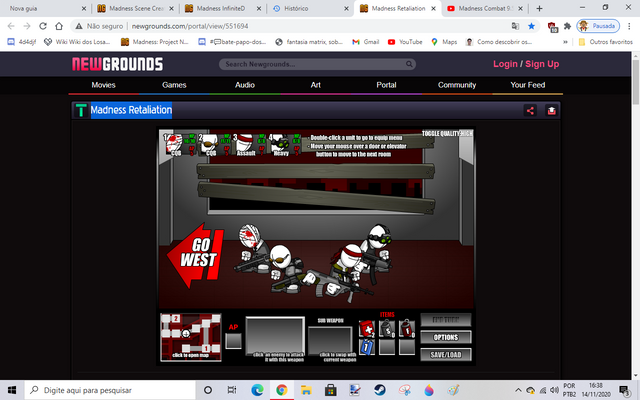Viewport: 640px width, 400px height.
Task: Switch to Madness InfiniteD tab
Action: pyautogui.click(x=222, y=8)
